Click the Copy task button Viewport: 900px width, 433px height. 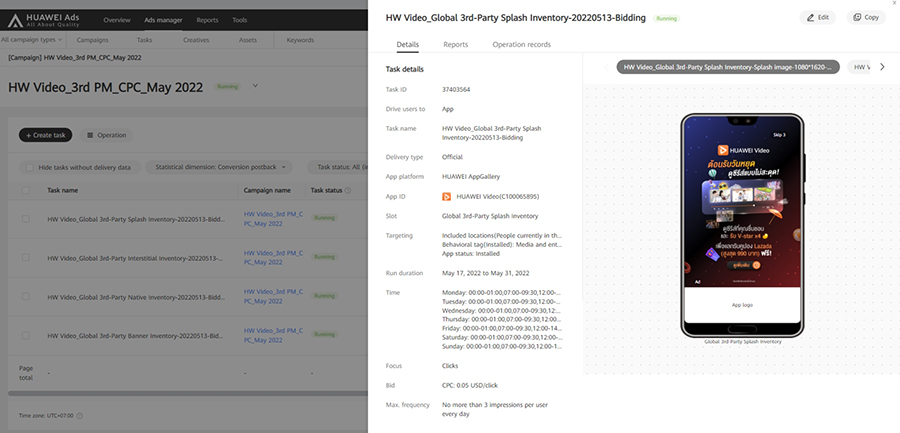pos(866,18)
